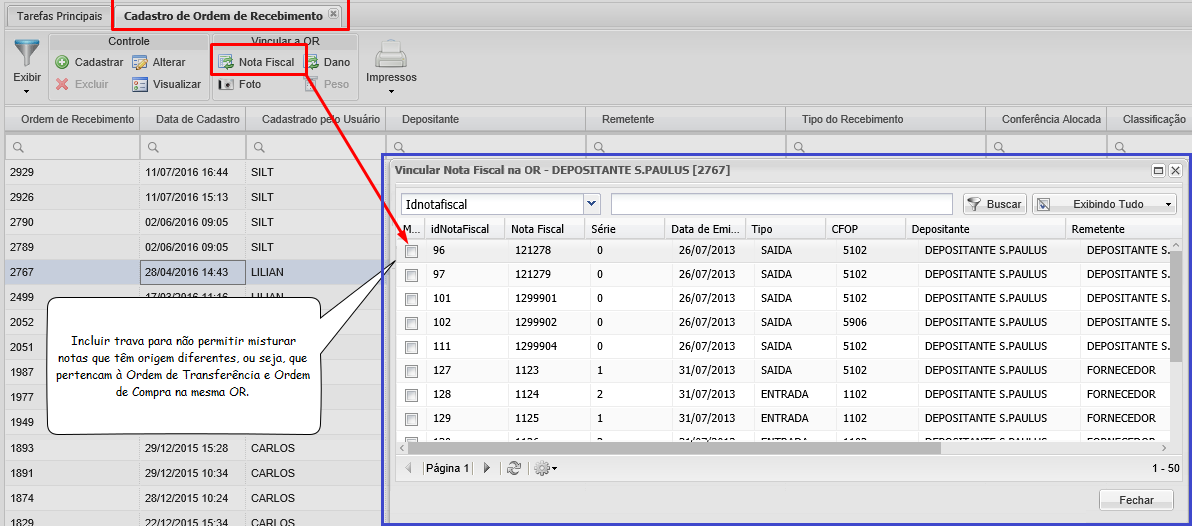Click the Foto camera icon
The height and width of the screenshot is (530, 1195).
point(227,85)
